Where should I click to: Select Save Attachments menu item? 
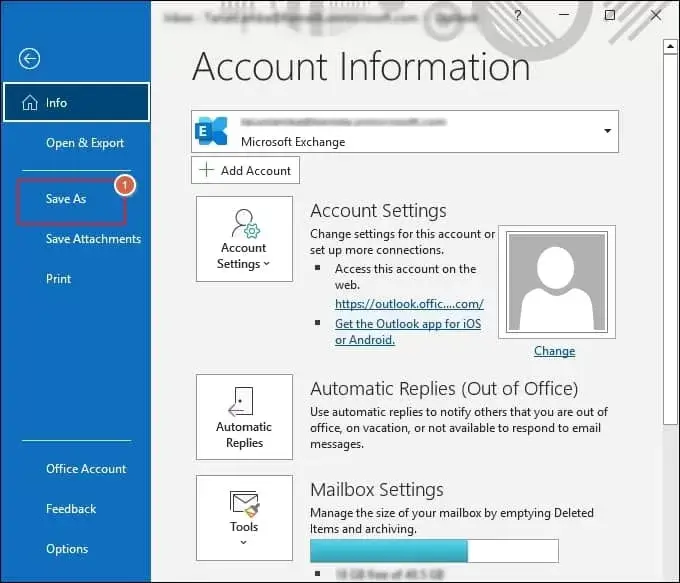click(x=93, y=239)
